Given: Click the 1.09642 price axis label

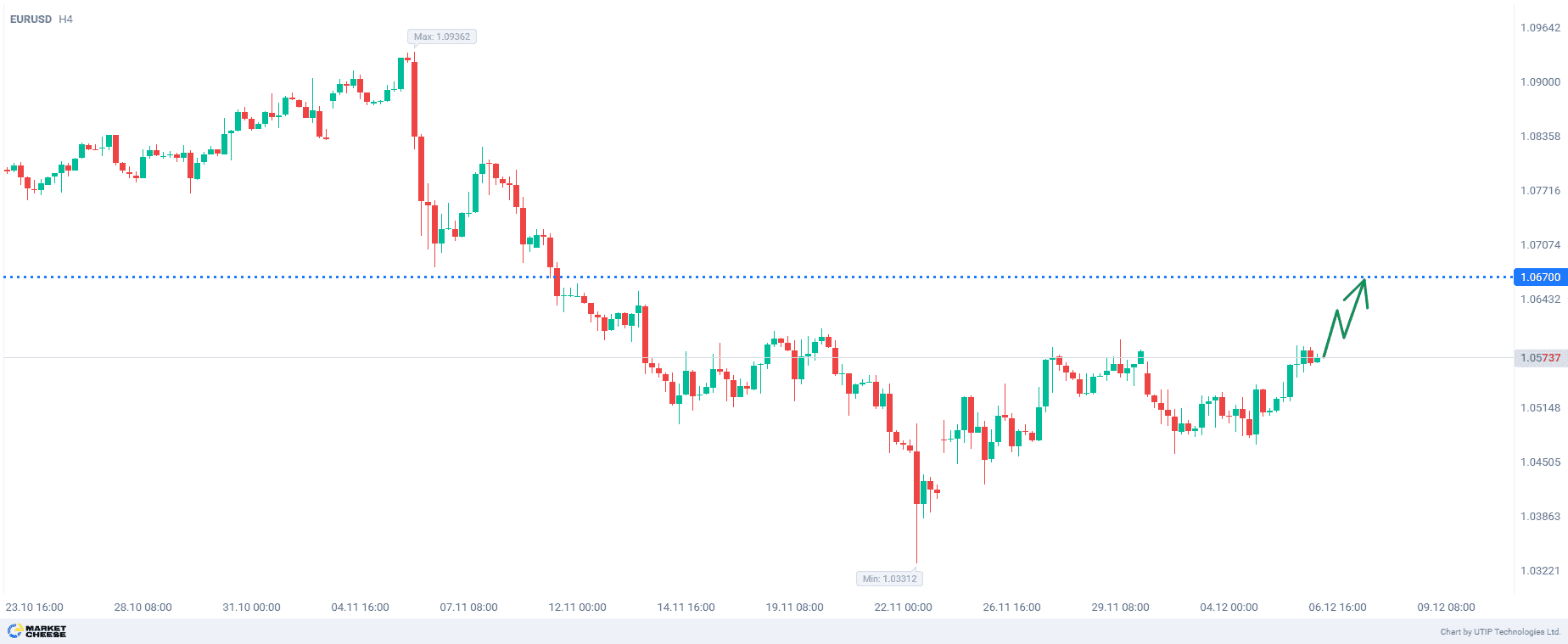Looking at the screenshot, I should (1539, 28).
